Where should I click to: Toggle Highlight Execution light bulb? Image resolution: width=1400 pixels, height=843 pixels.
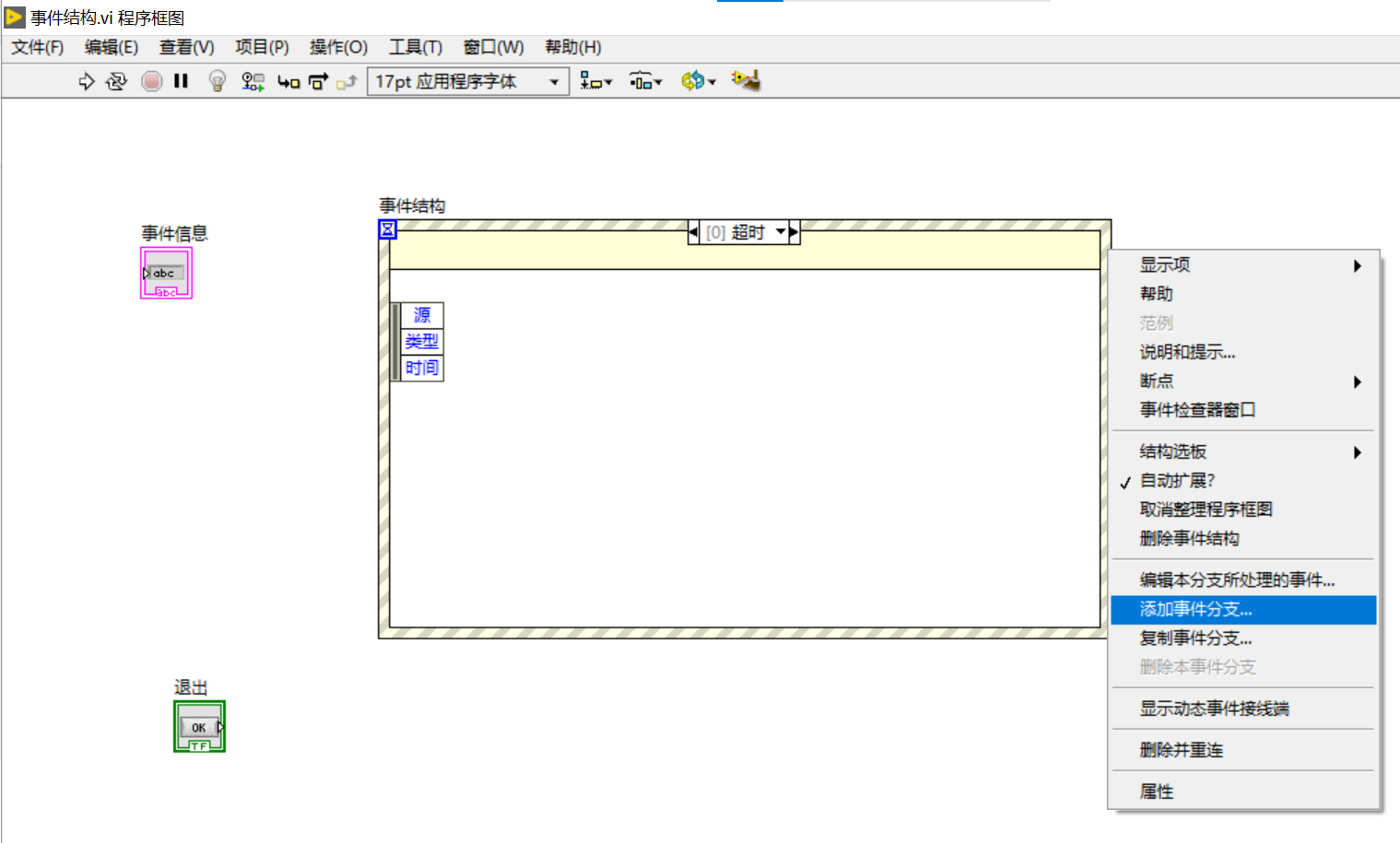pyautogui.click(x=218, y=81)
